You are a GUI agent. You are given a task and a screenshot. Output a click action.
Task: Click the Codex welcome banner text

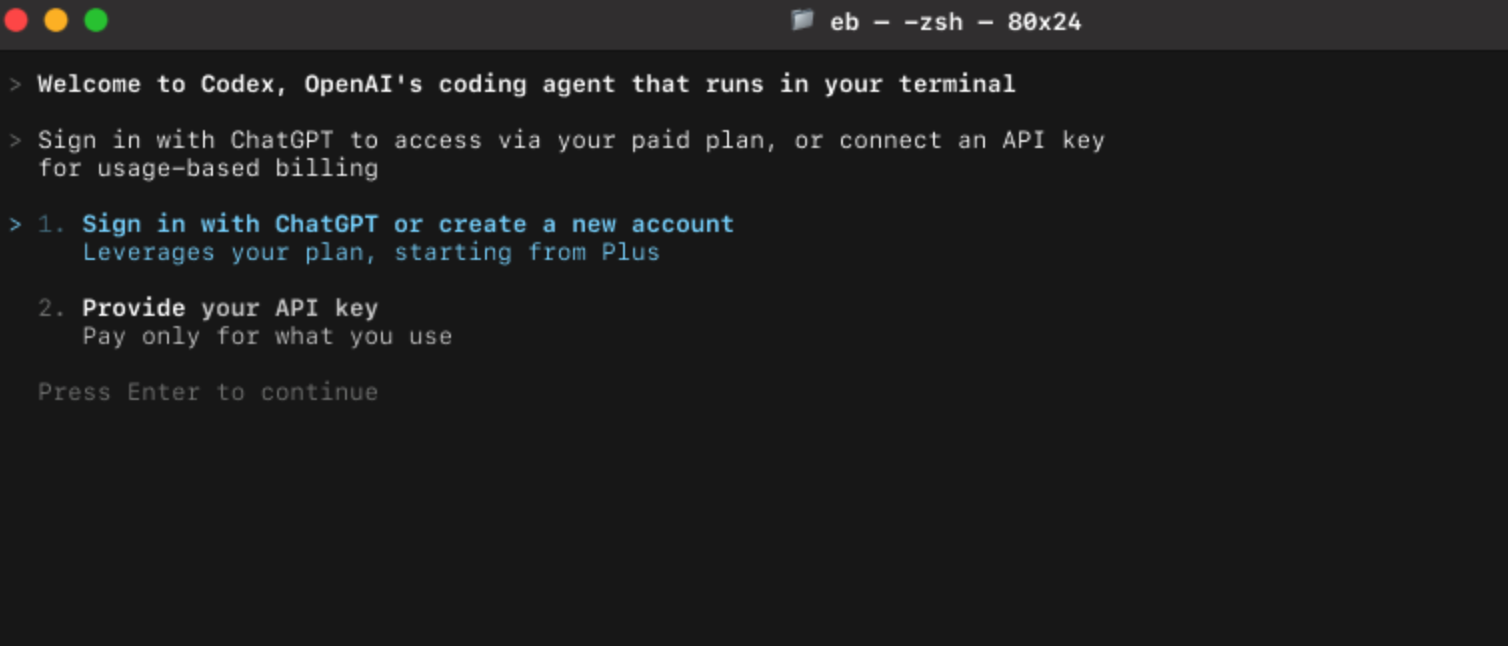point(525,84)
